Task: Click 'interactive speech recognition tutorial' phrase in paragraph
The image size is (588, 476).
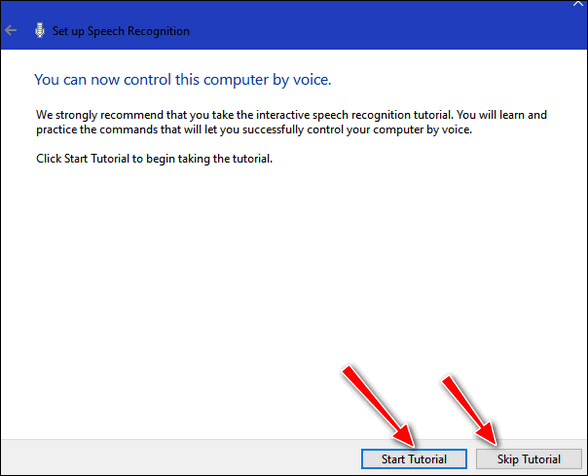Action: [354, 115]
